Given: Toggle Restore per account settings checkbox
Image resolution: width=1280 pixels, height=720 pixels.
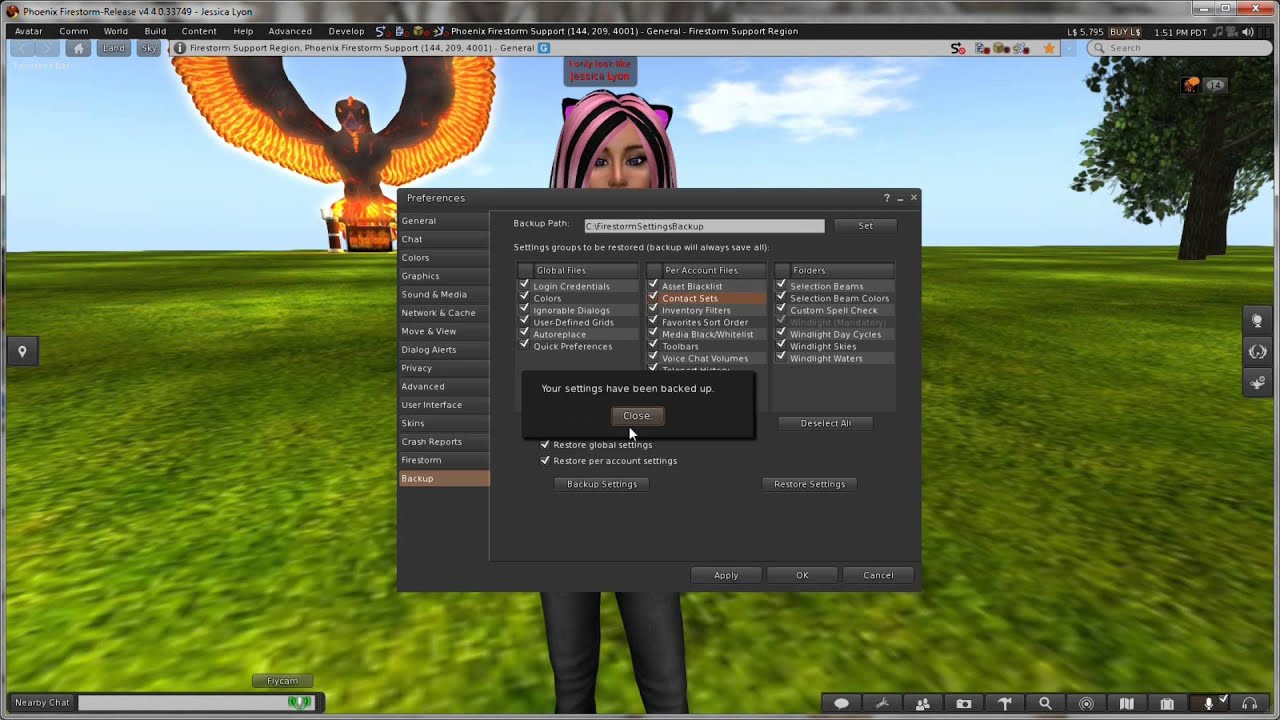Looking at the screenshot, I should coord(545,460).
